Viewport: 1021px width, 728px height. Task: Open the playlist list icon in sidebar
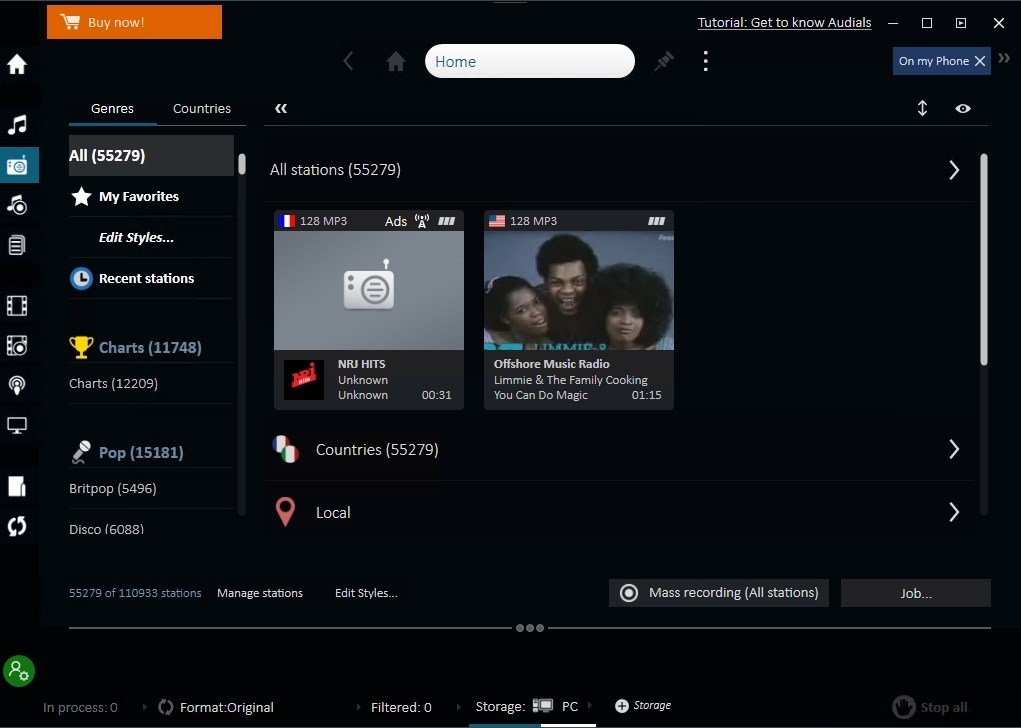[x=17, y=245]
